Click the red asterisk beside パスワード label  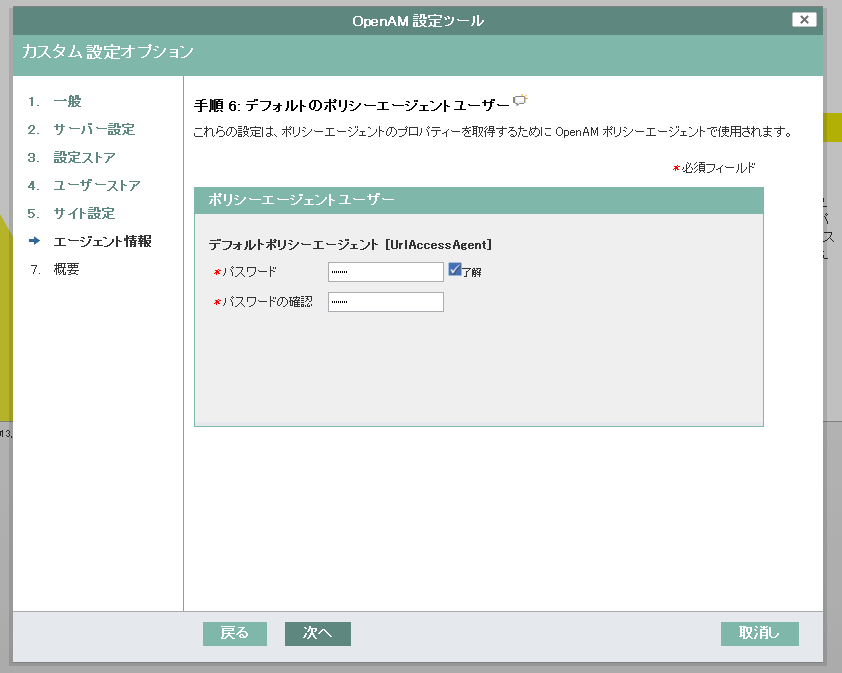click(215, 271)
